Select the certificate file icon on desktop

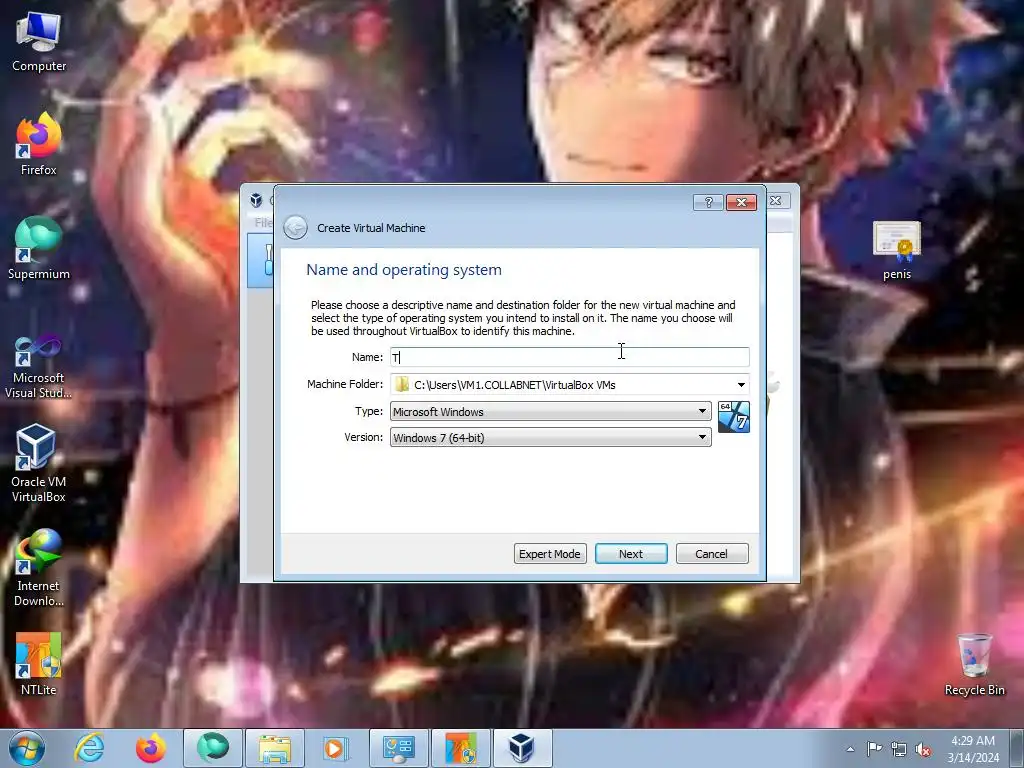pyautogui.click(x=897, y=251)
